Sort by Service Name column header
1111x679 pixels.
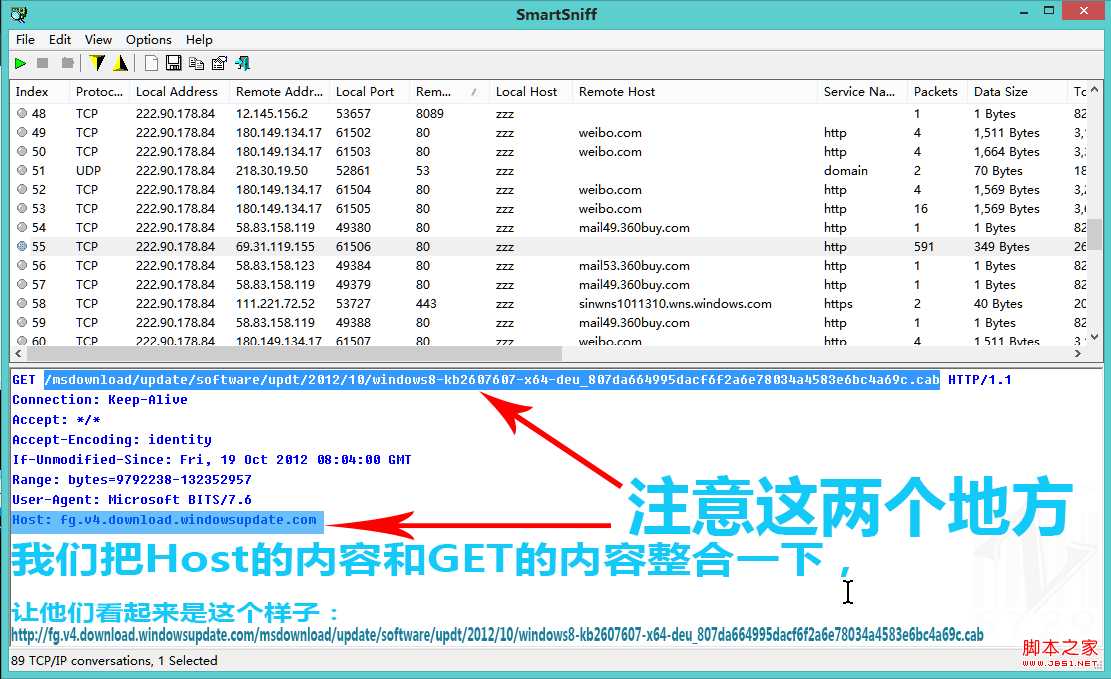862,91
